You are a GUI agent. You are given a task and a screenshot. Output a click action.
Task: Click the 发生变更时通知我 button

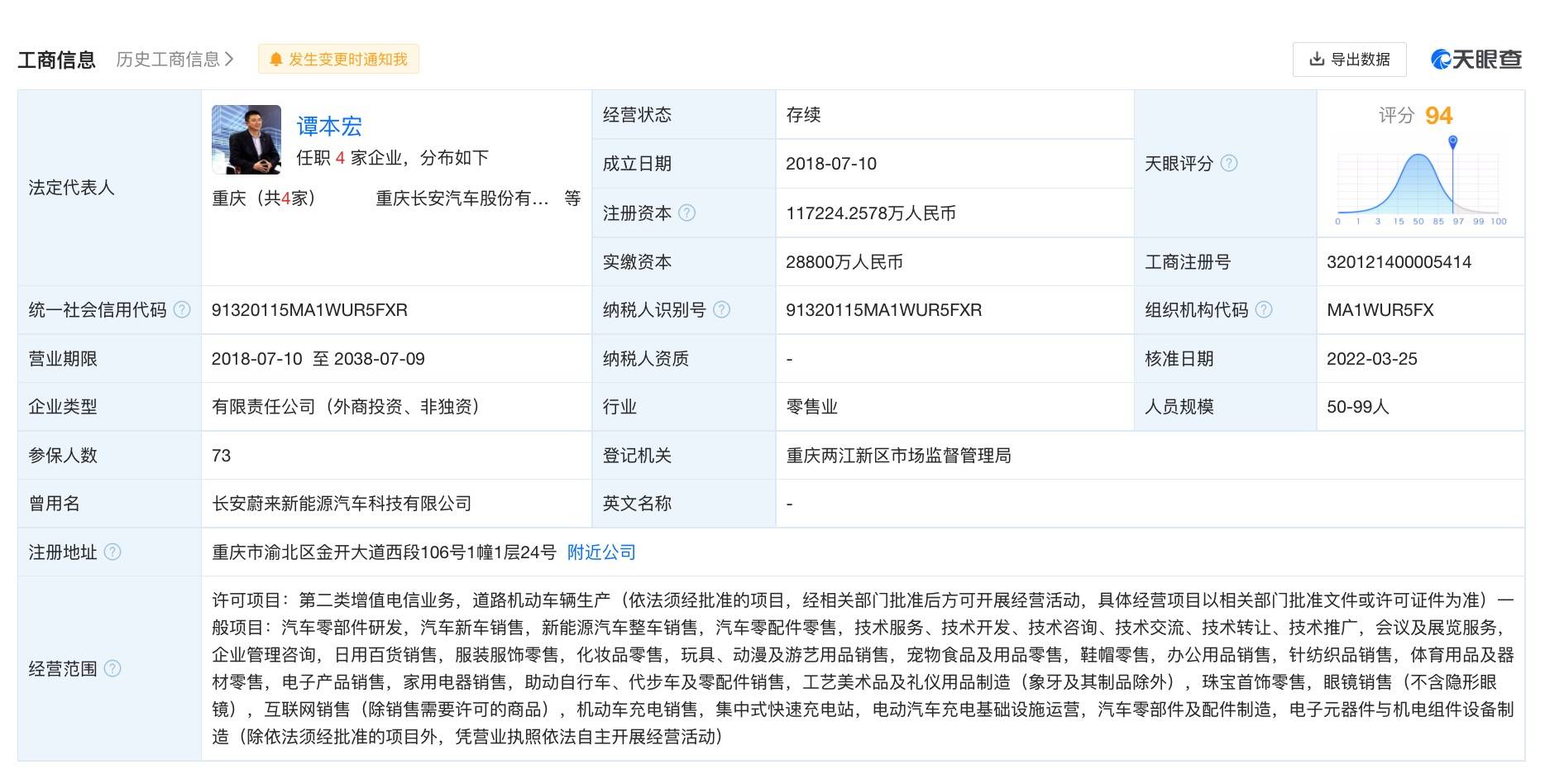click(338, 60)
